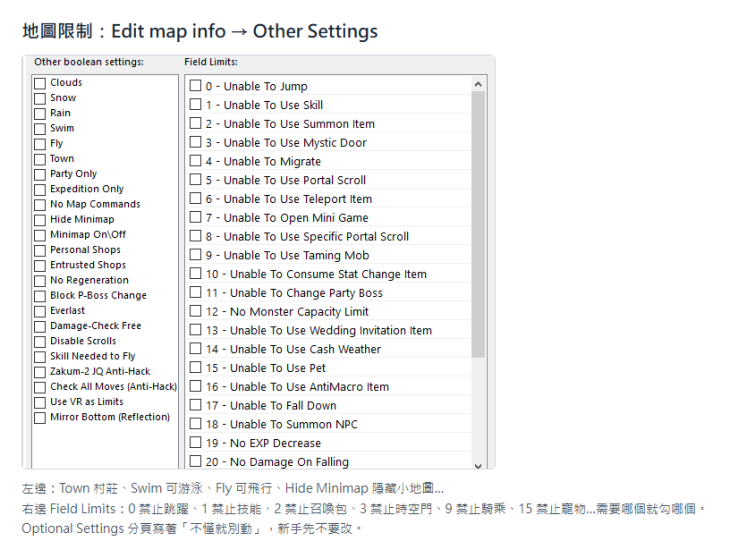The image size is (730, 558).
Task: Tick No Regeneration checkbox
Action: [40, 281]
